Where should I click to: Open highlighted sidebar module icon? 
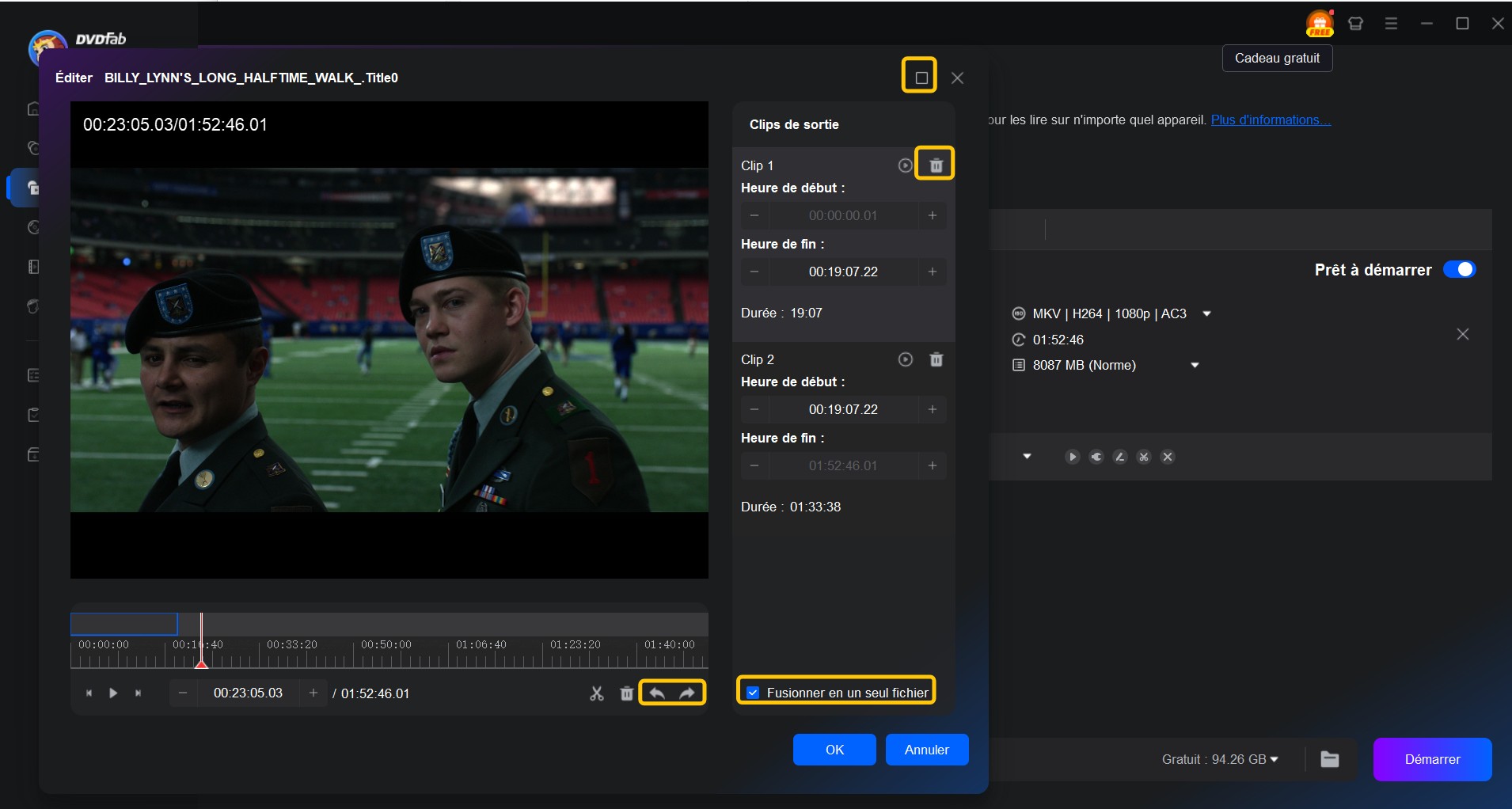[33, 188]
